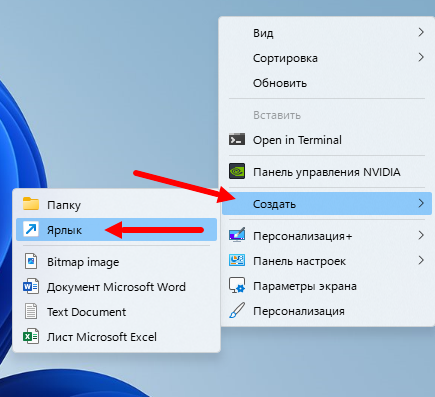The image size is (435, 397).
Task: Click the Excel sheet icon
Action: (31, 337)
